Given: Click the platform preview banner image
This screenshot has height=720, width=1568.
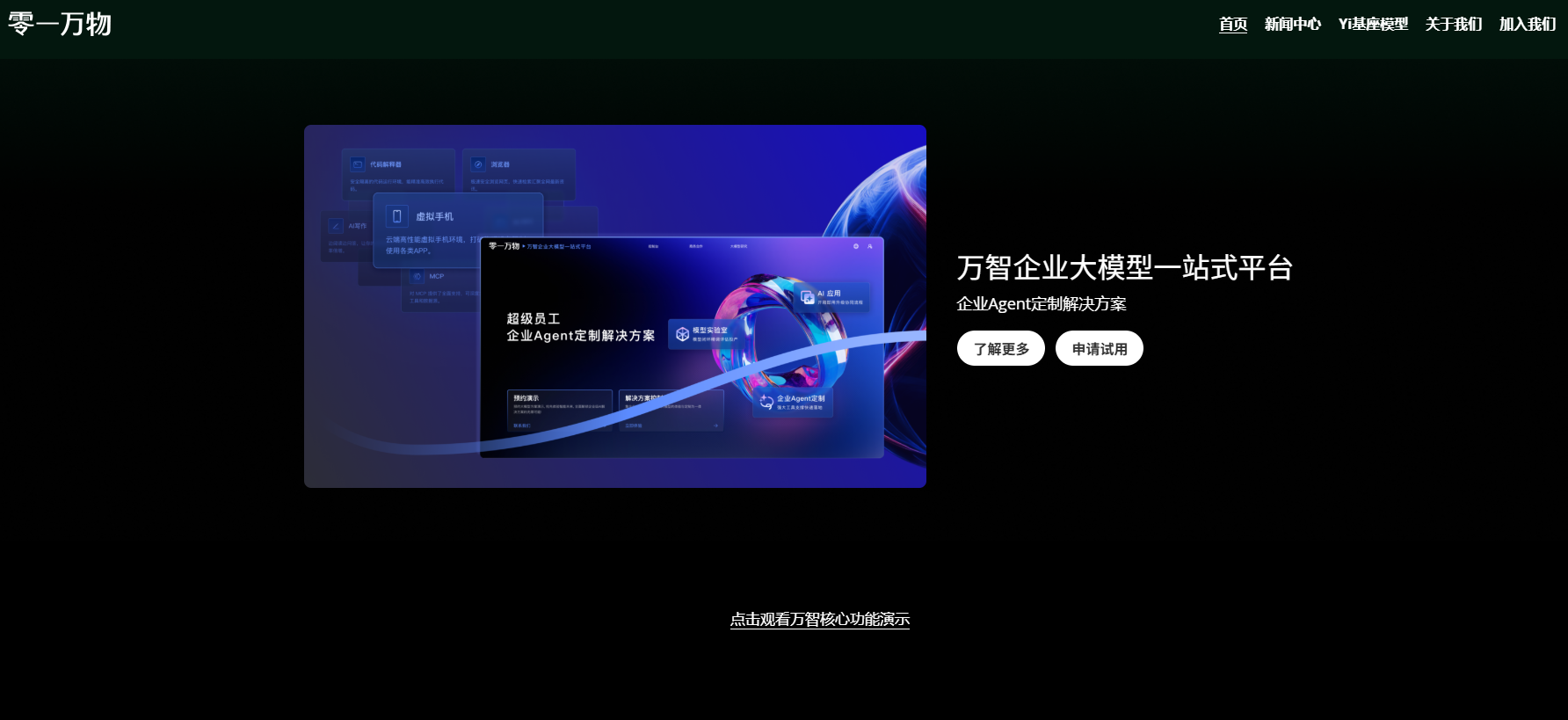Looking at the screenshot, I should tap(615, 306).
